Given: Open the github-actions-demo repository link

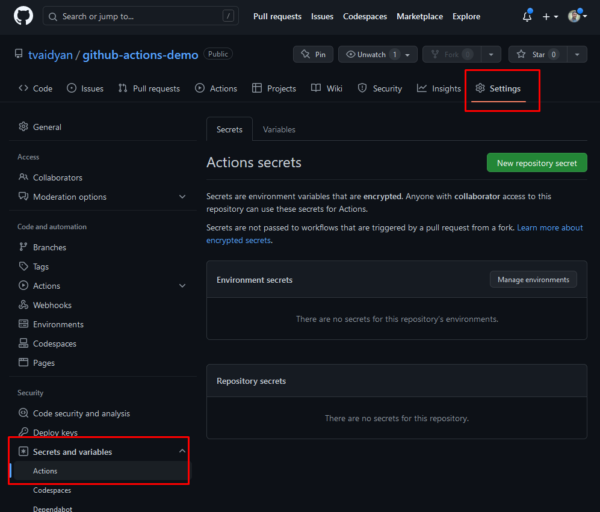Looking at the screenshot, I should tap(140, 55).
